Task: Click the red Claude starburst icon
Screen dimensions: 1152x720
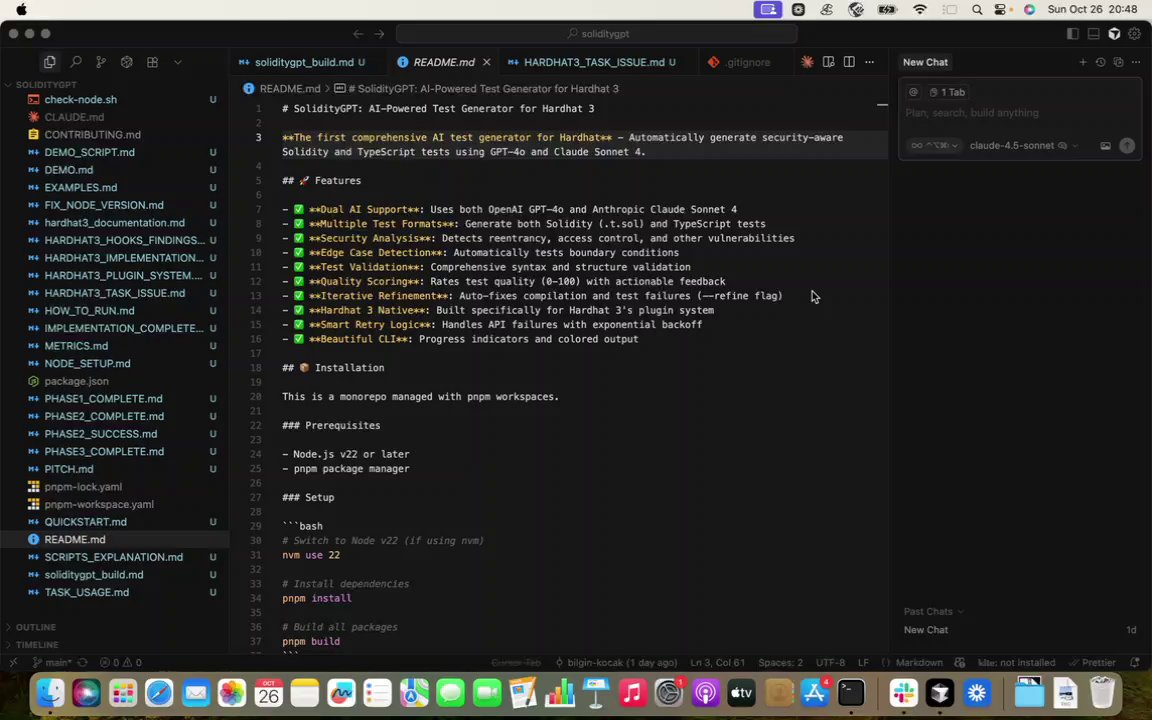Action: (x=807, y=62)
